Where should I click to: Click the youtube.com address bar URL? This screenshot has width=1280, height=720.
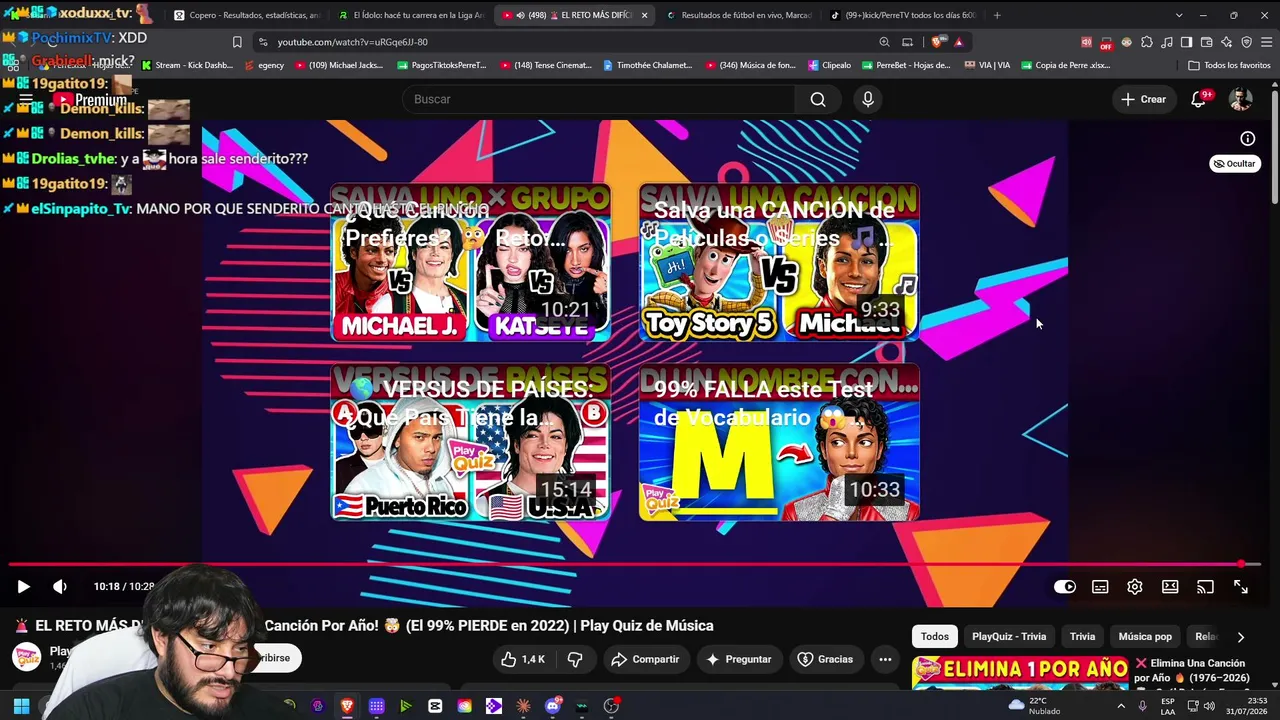point(352,42)
